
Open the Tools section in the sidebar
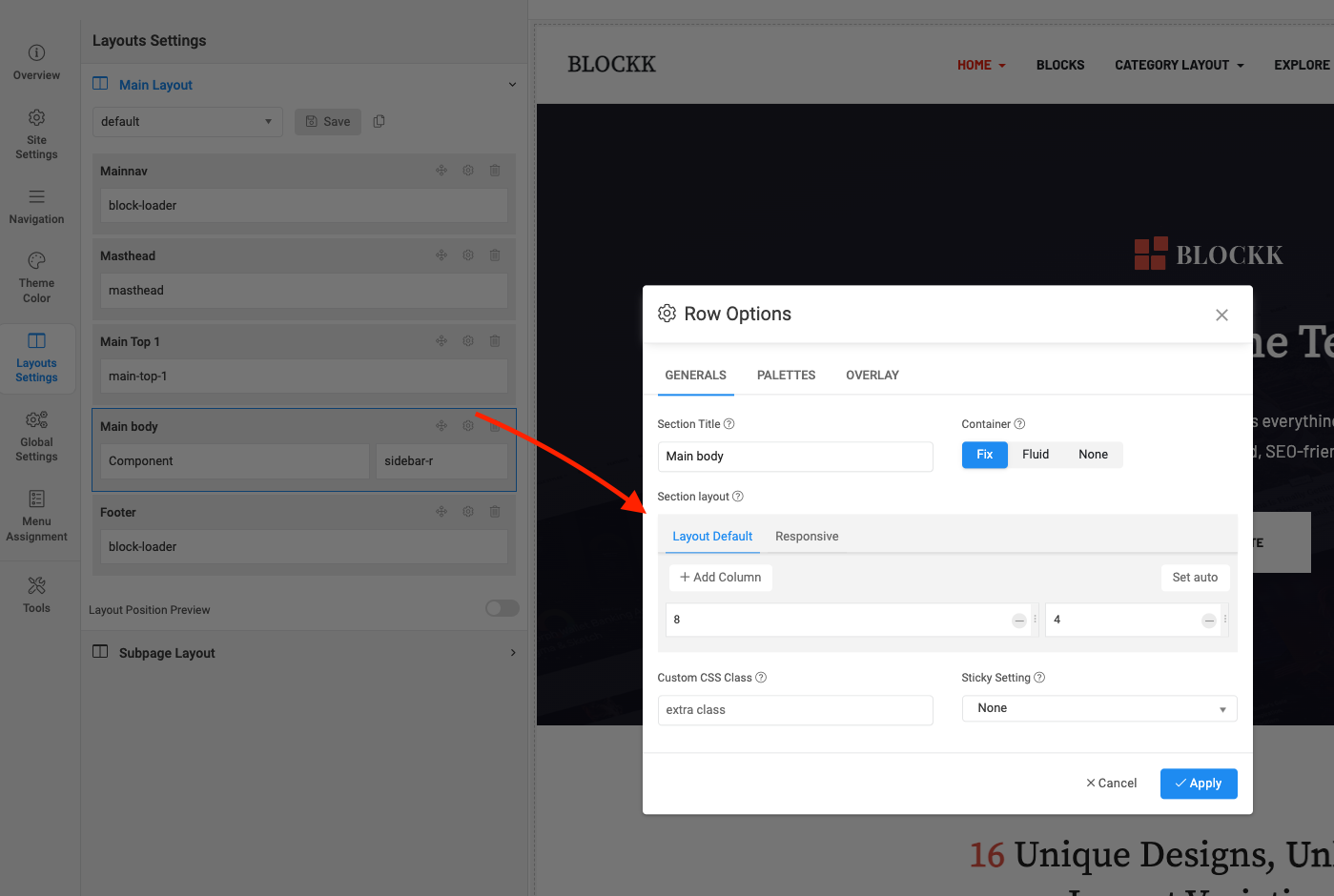pyautogui.click(x=36, y=594)
